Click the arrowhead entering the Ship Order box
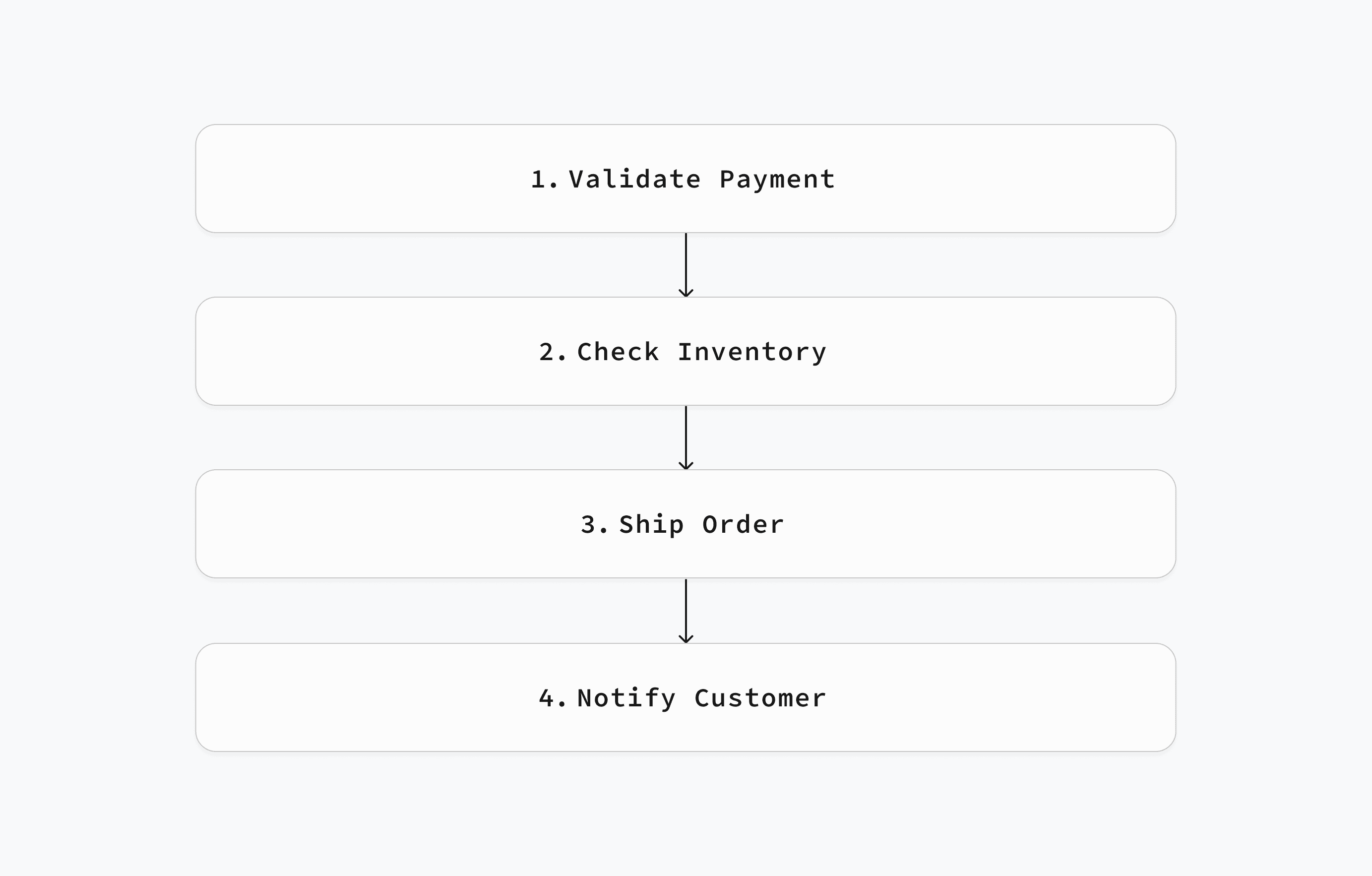1372x876 pixels. coord(686,466)
